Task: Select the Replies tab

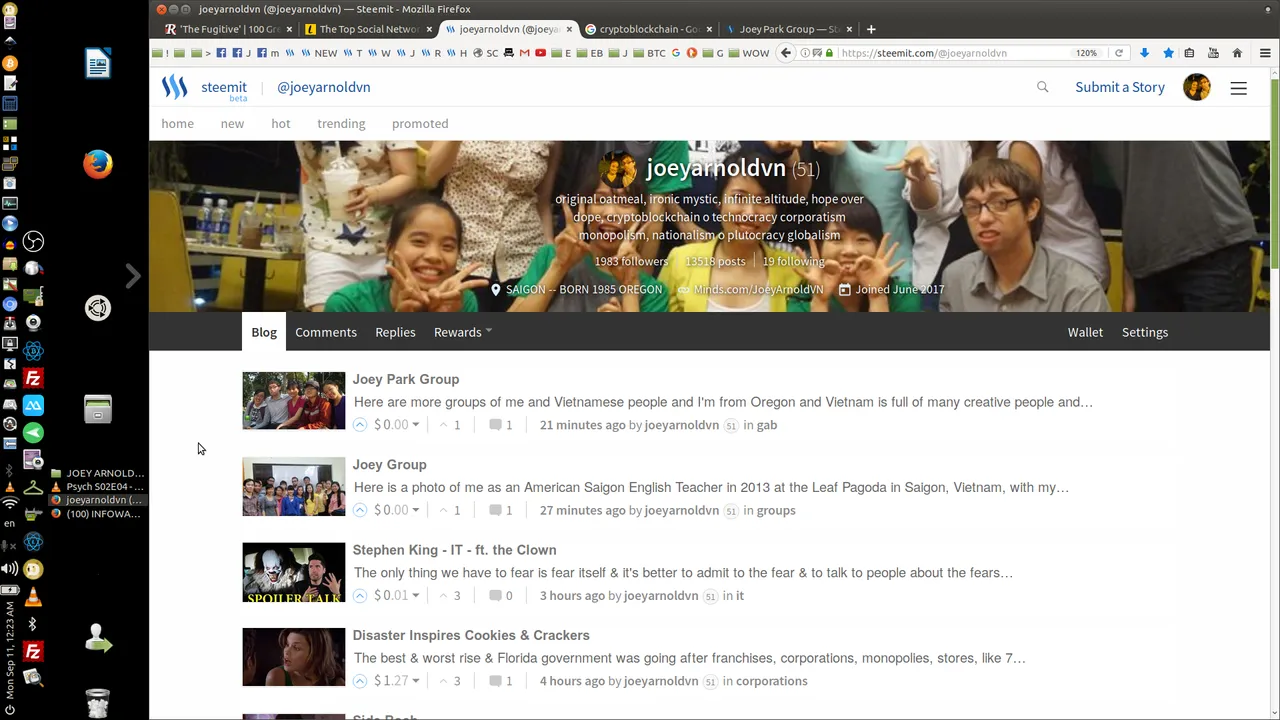Action: tap(395, 332)
